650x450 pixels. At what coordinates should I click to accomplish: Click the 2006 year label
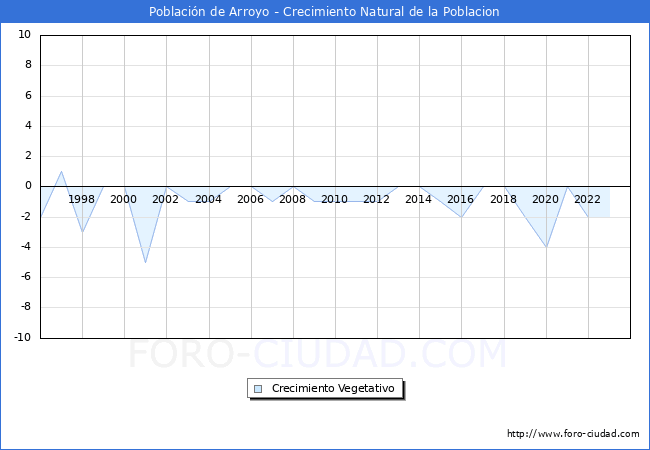click(x=250, y=199)
